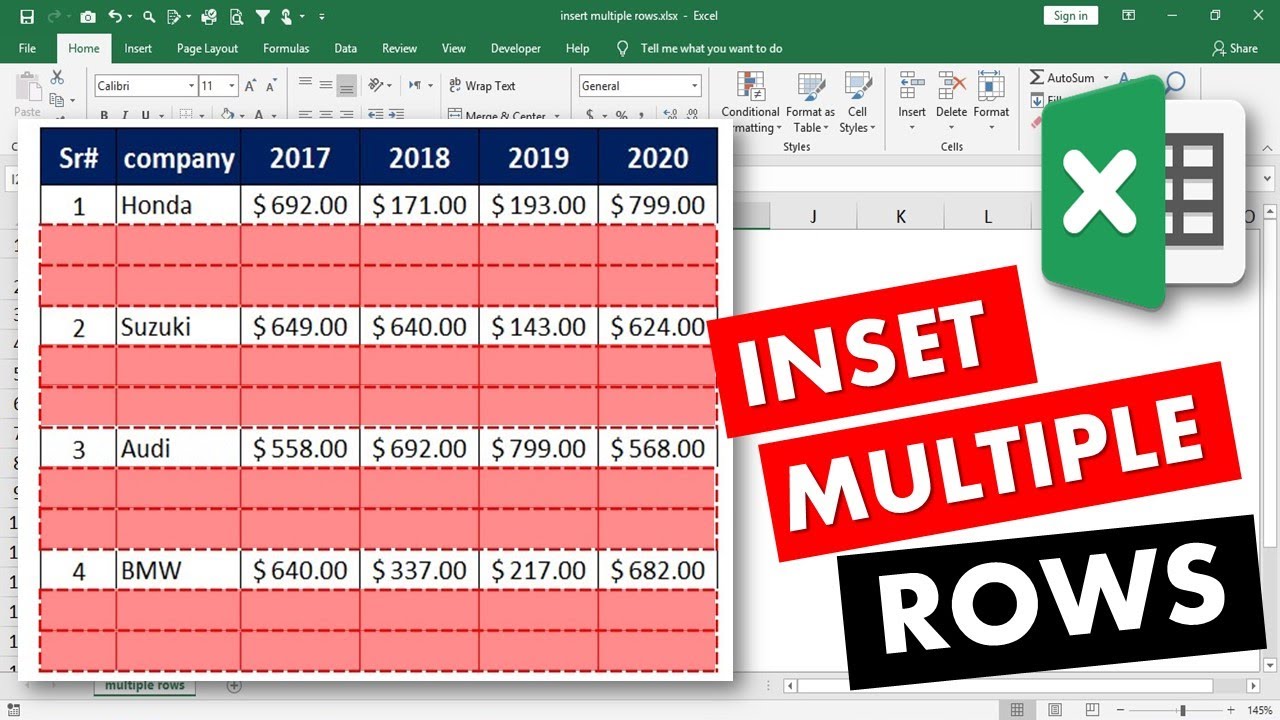Viewport: 1280px width, 720px height.
Task: Toggle Wrap Text
Action: pyautogui.click(x=482, y=86)
